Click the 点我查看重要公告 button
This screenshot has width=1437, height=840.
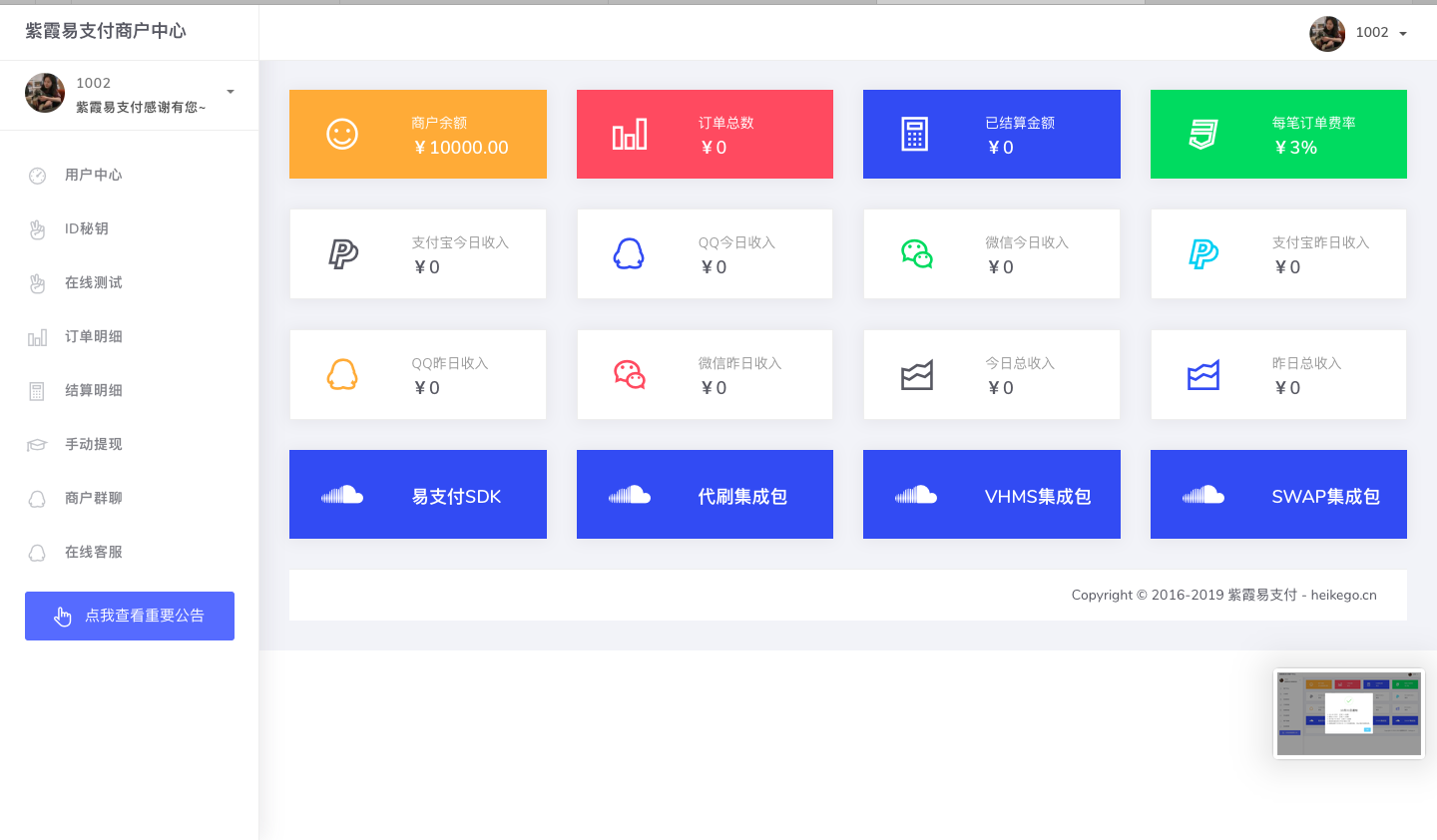coord(130,616)
